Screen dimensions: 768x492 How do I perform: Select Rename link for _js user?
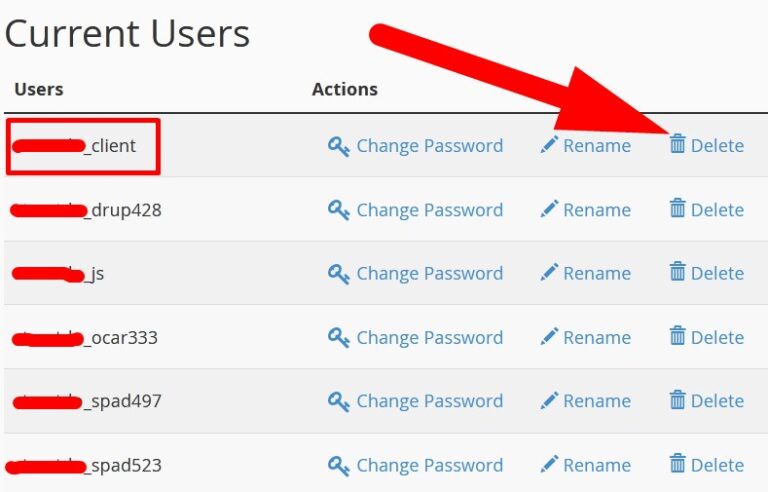coord(596,274)
